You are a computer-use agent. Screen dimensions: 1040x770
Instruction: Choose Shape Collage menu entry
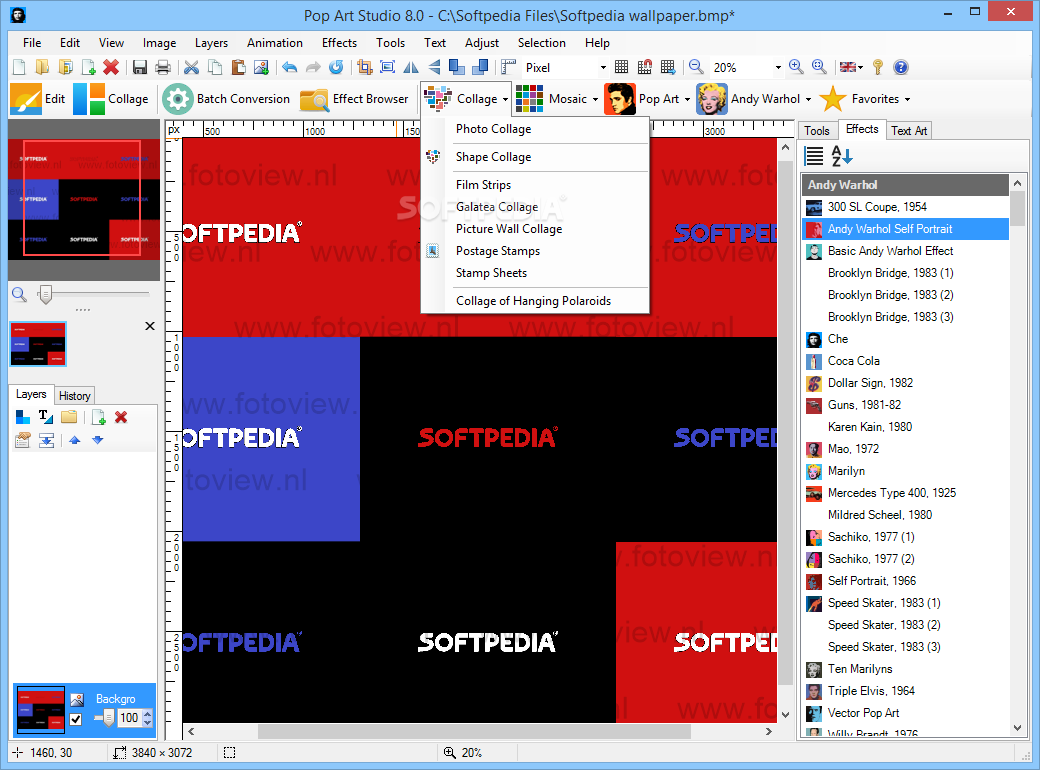pos(535,157)
